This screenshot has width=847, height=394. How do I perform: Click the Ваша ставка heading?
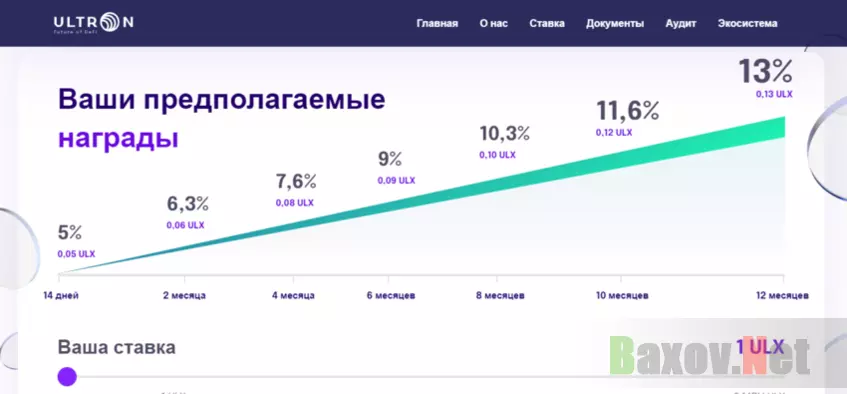click(x=117, y=348)
